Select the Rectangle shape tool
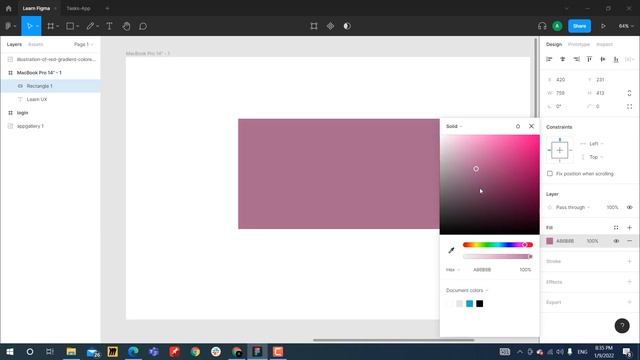This screenshot has width=640, height=360. click(70, 26)
